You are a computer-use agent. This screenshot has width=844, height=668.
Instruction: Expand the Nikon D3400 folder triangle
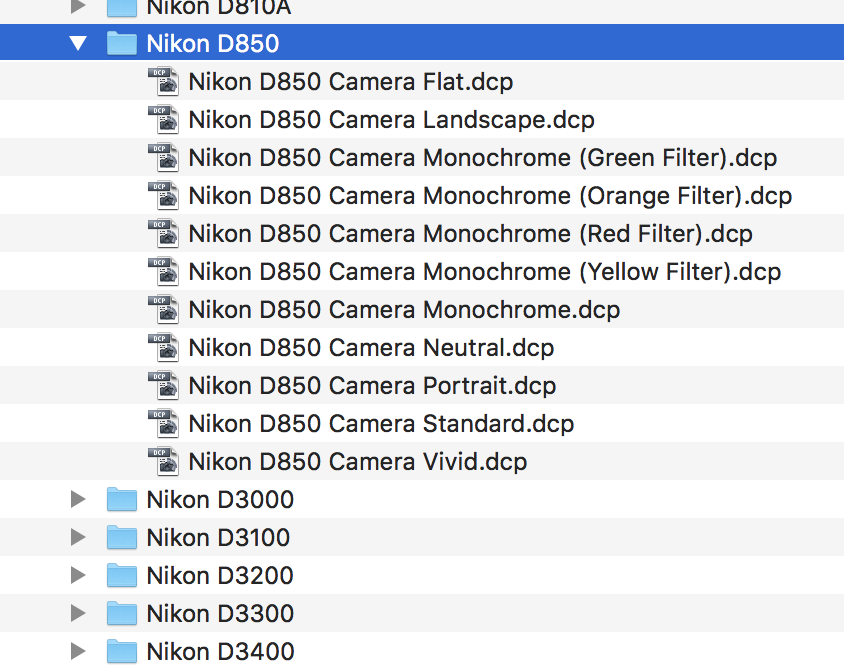click(x=79, y=651)
